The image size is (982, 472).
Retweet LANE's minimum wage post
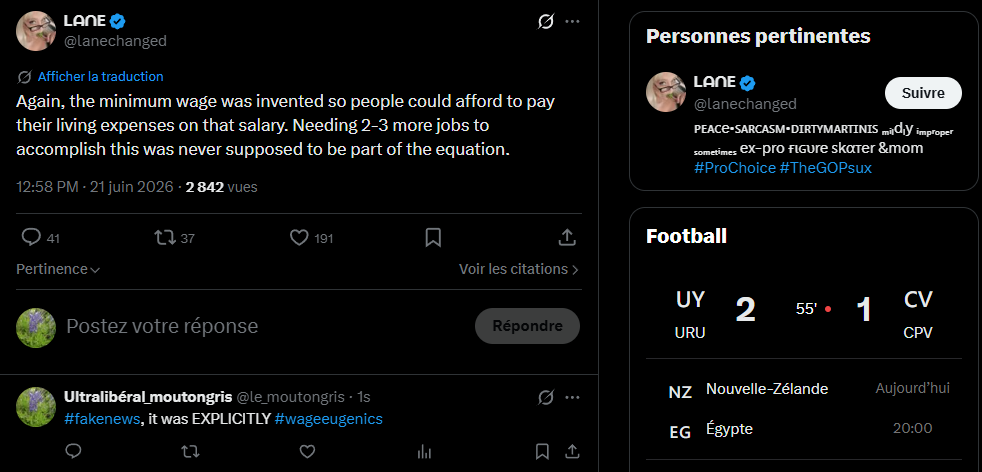click(165, 237)
